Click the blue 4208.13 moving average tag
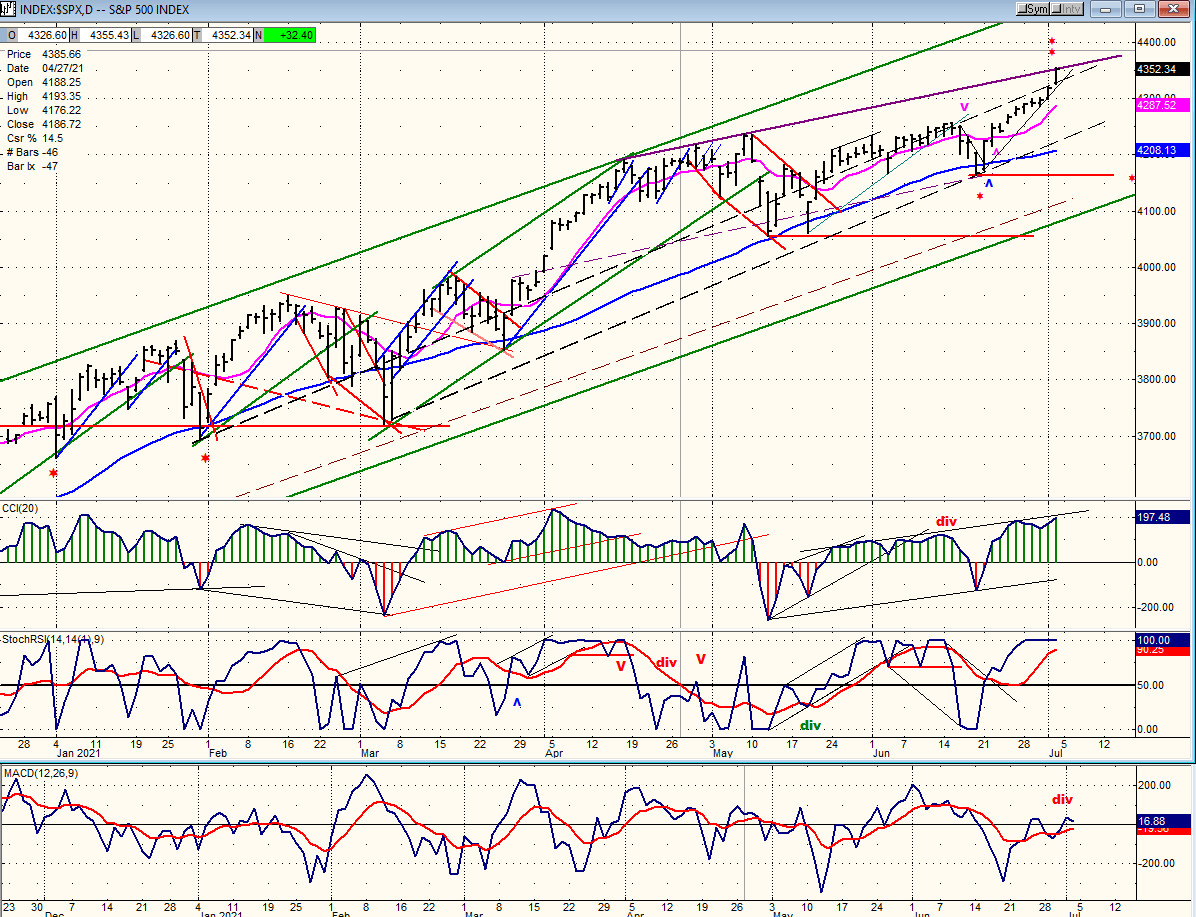Viewport: 1196px width, 917px height. pos(1162,150)
